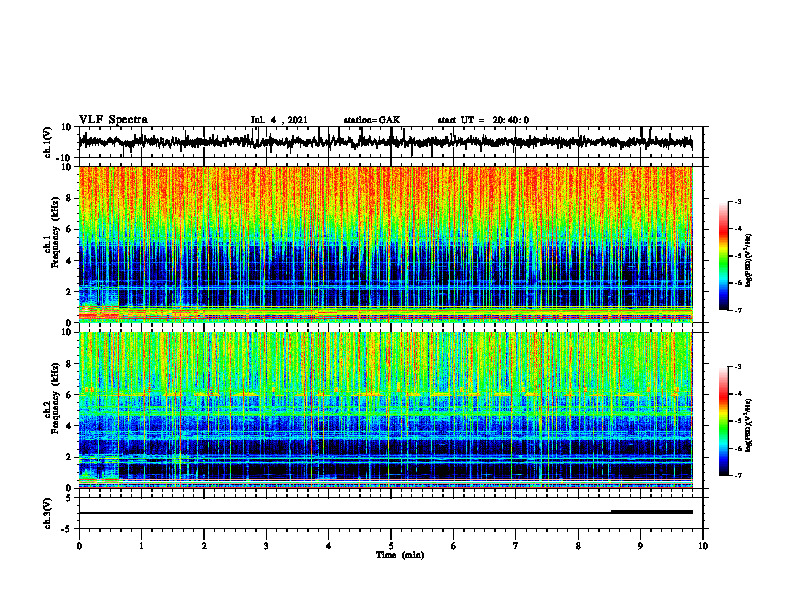This screenshot has height=612, width=792.
Task: Click the ch.1 voltage waveform trace panel
Action: [390, 142]
